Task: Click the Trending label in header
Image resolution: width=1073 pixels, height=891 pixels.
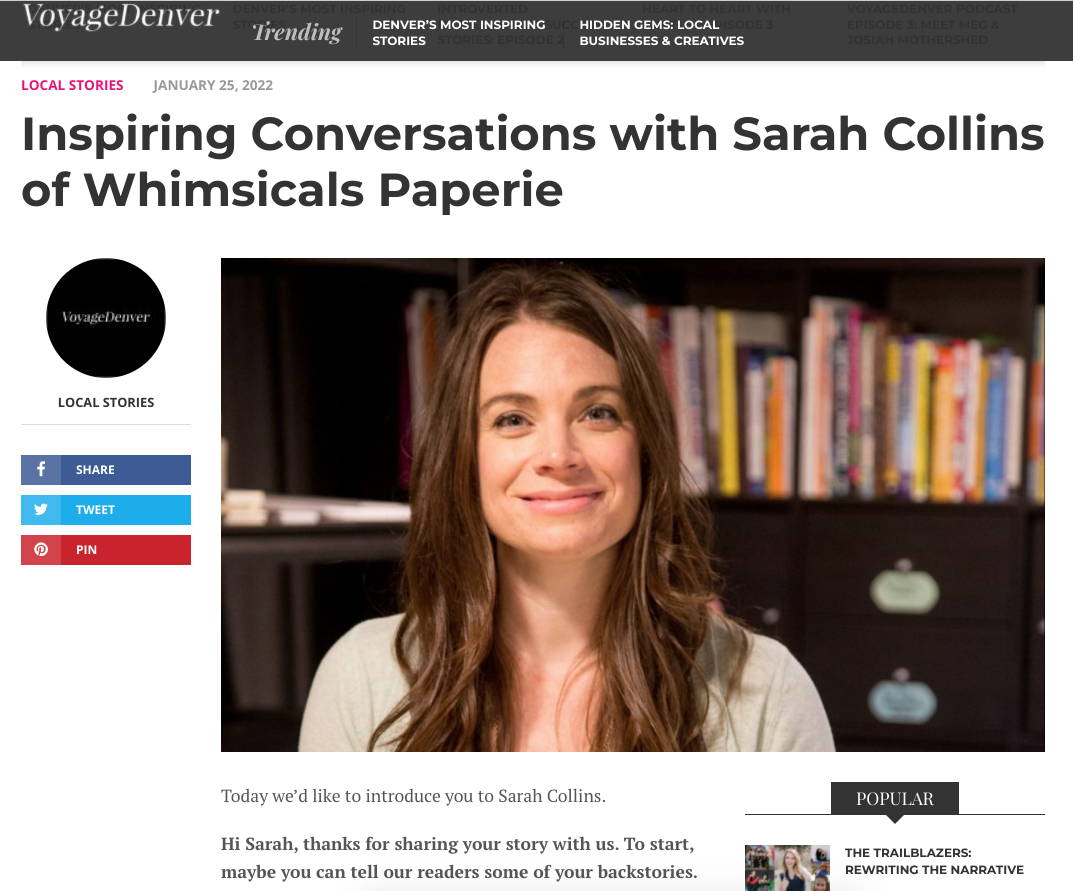Action: tap(297, 32)
